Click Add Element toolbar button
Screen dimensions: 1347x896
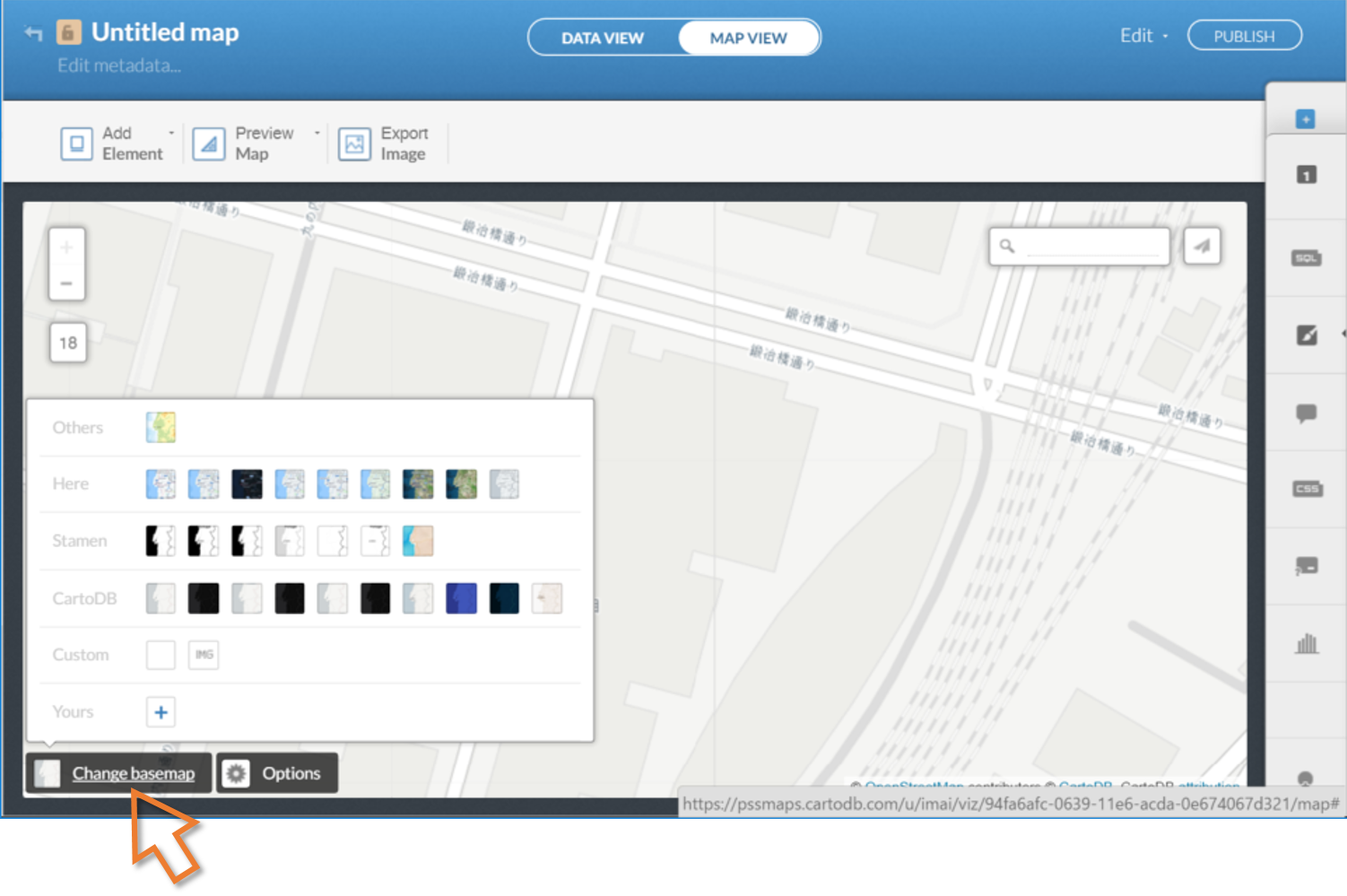(112, 144)
